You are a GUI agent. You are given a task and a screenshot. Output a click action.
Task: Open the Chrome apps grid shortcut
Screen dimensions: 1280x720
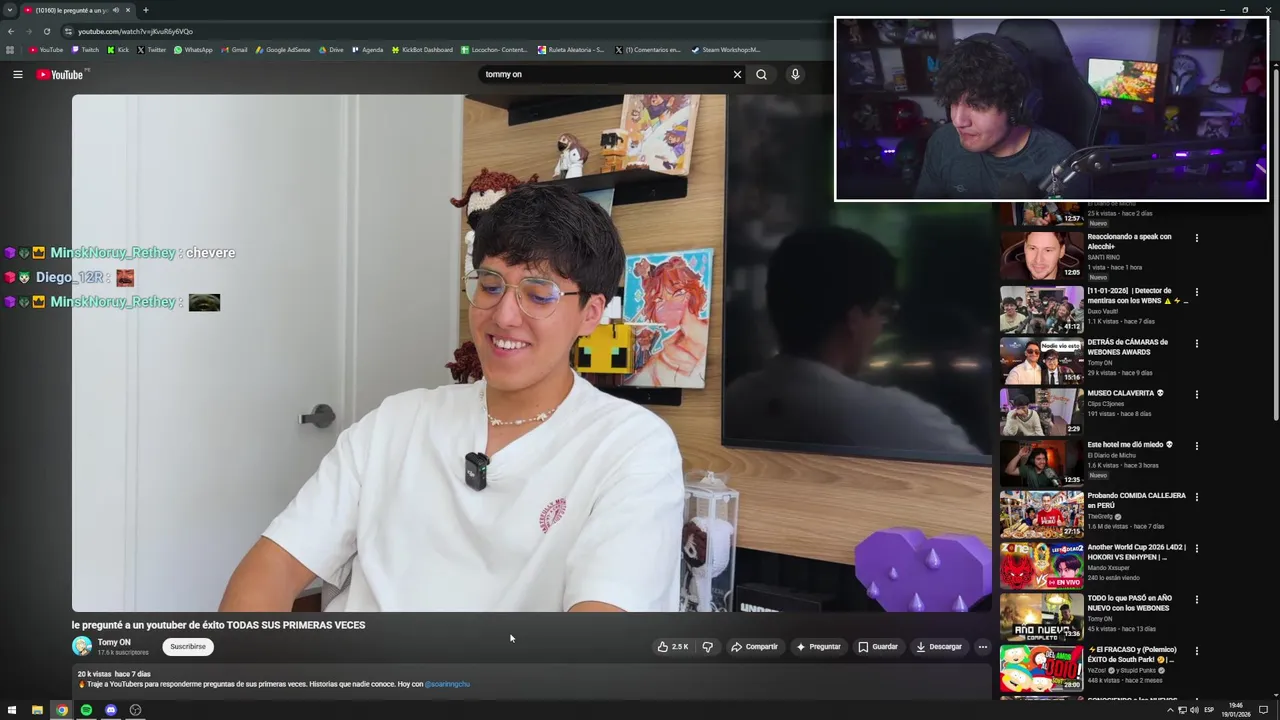tap(10, 50)
